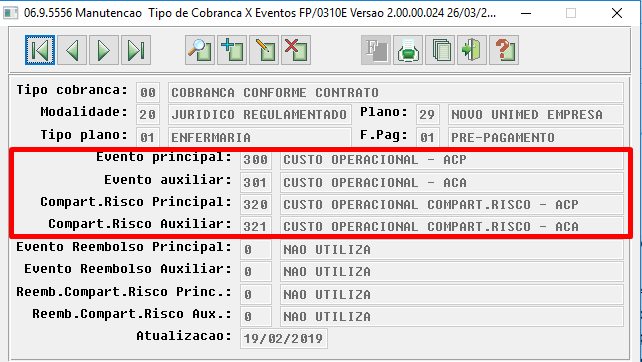Select CUSTO OPERACIONAL - ACA description field
Image resolution: width=642 pixels, height=362 pixels.
452,182
